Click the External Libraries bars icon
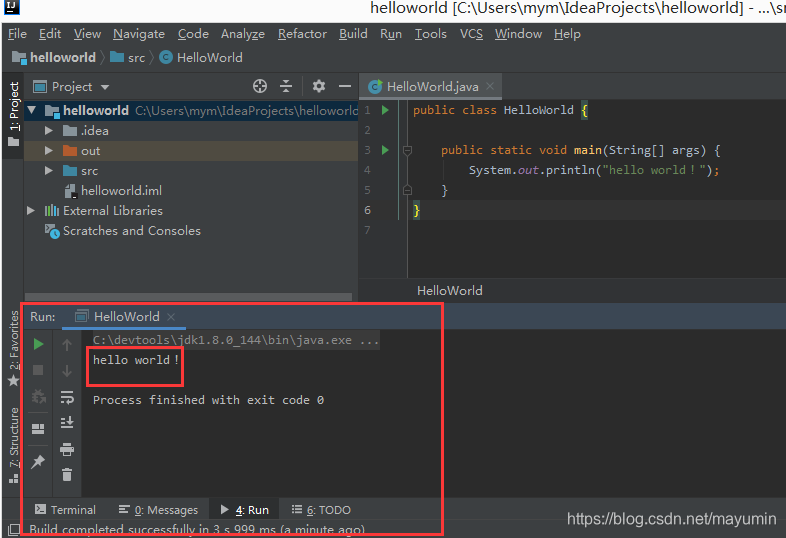The width and height of the screenshot is (786, 538). (x=52, y=211)
